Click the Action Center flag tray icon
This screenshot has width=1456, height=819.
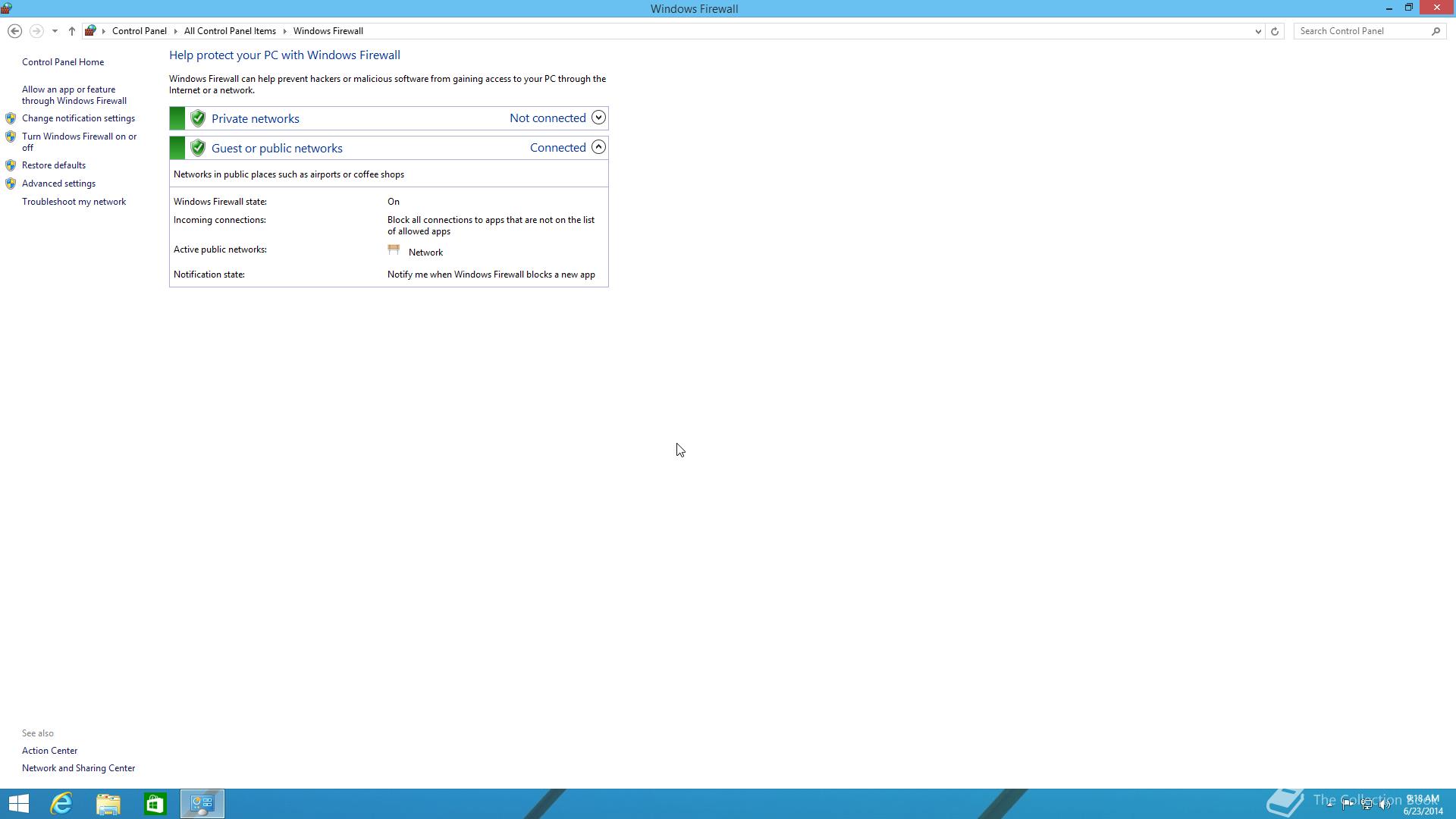point(1348,805)
